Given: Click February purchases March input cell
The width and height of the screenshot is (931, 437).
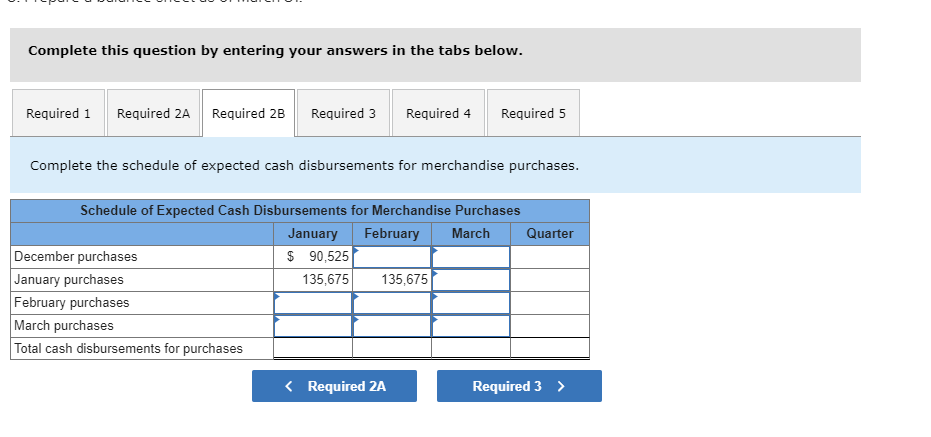Looking at the screenshot, I should click(x=471, y=303).
